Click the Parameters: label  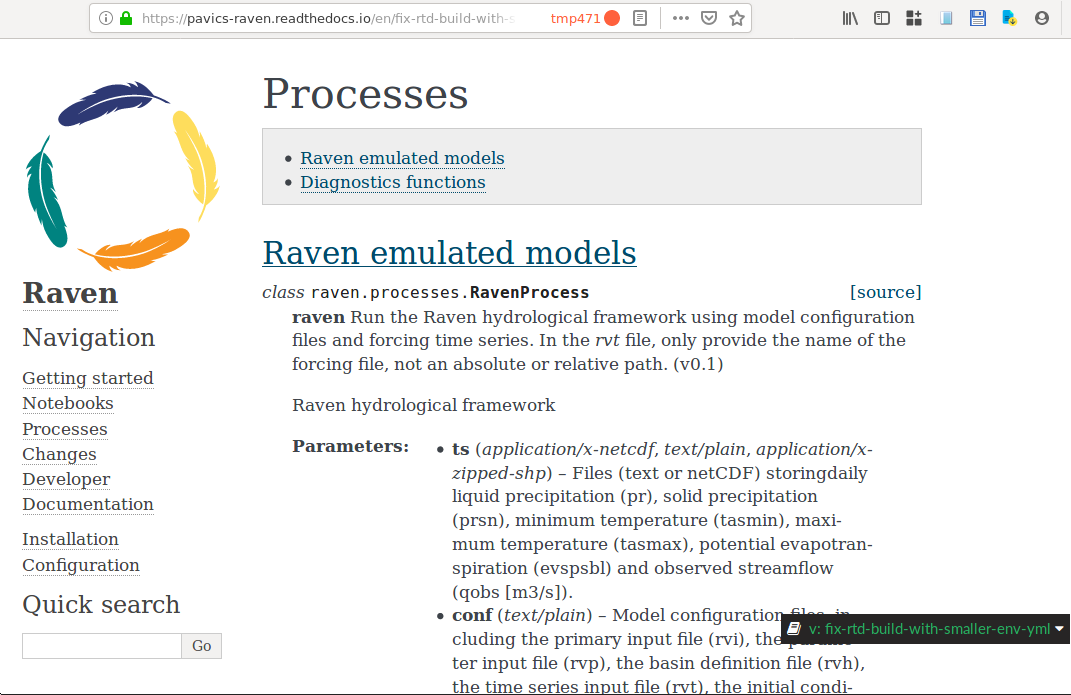coord(350,446)
